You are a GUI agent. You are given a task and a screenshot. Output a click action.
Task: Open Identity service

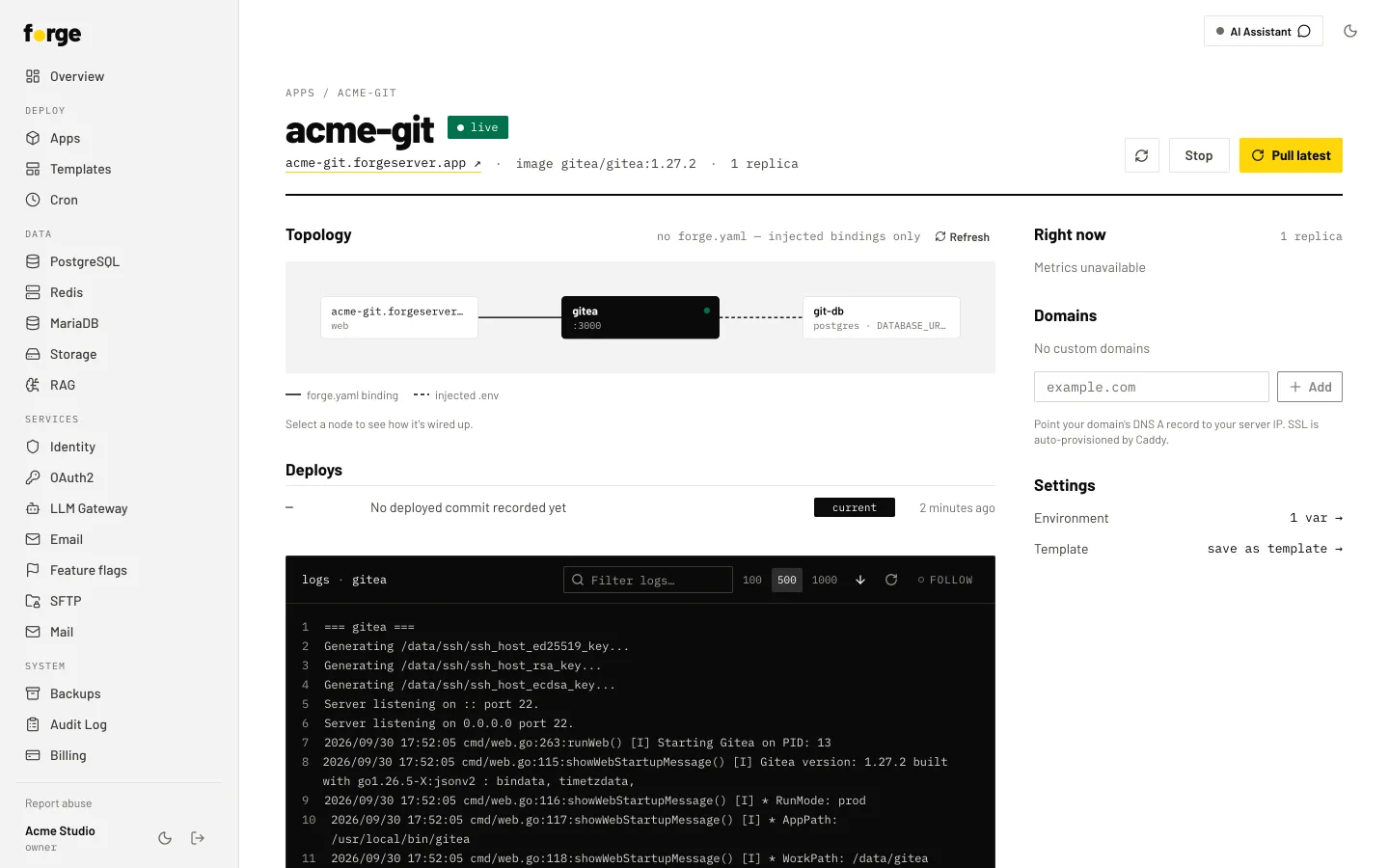120,447
